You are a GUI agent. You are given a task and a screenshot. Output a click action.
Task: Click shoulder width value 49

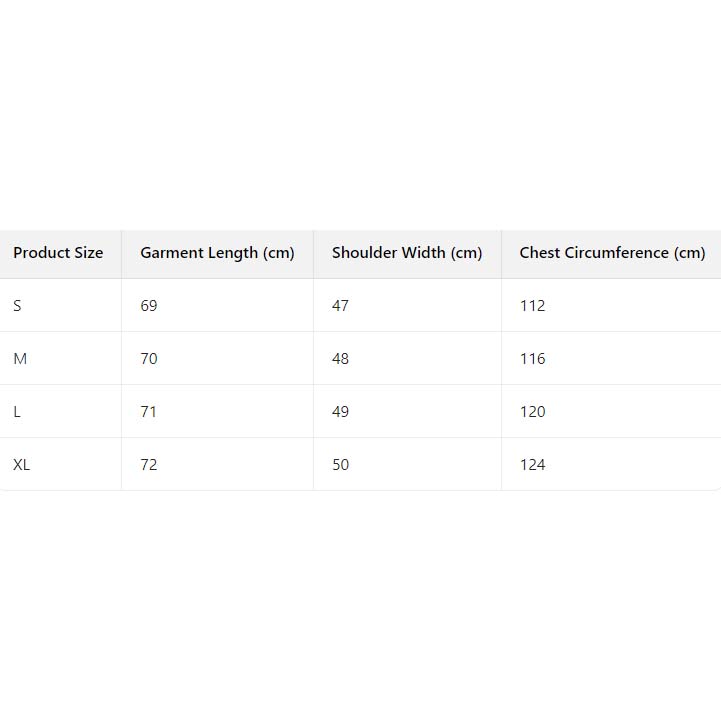pyautogui.click(x=341, y=412)
